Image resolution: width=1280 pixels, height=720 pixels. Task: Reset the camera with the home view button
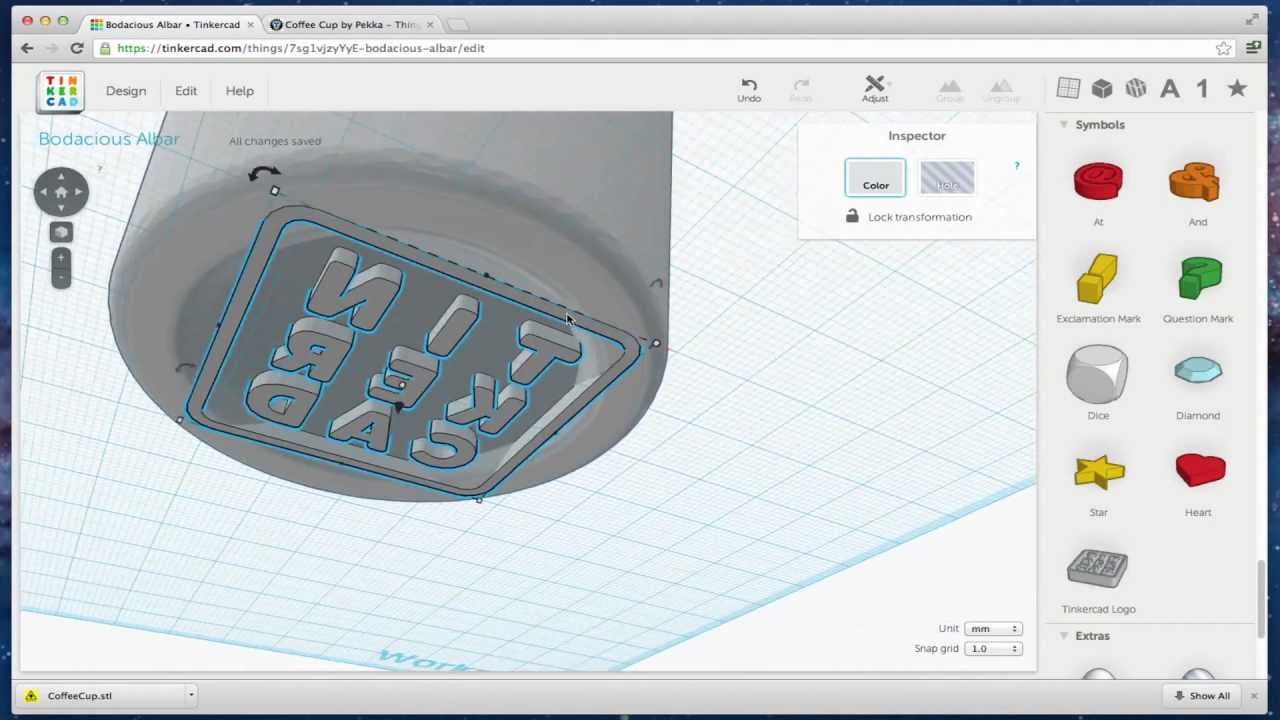tap(61, 191)
